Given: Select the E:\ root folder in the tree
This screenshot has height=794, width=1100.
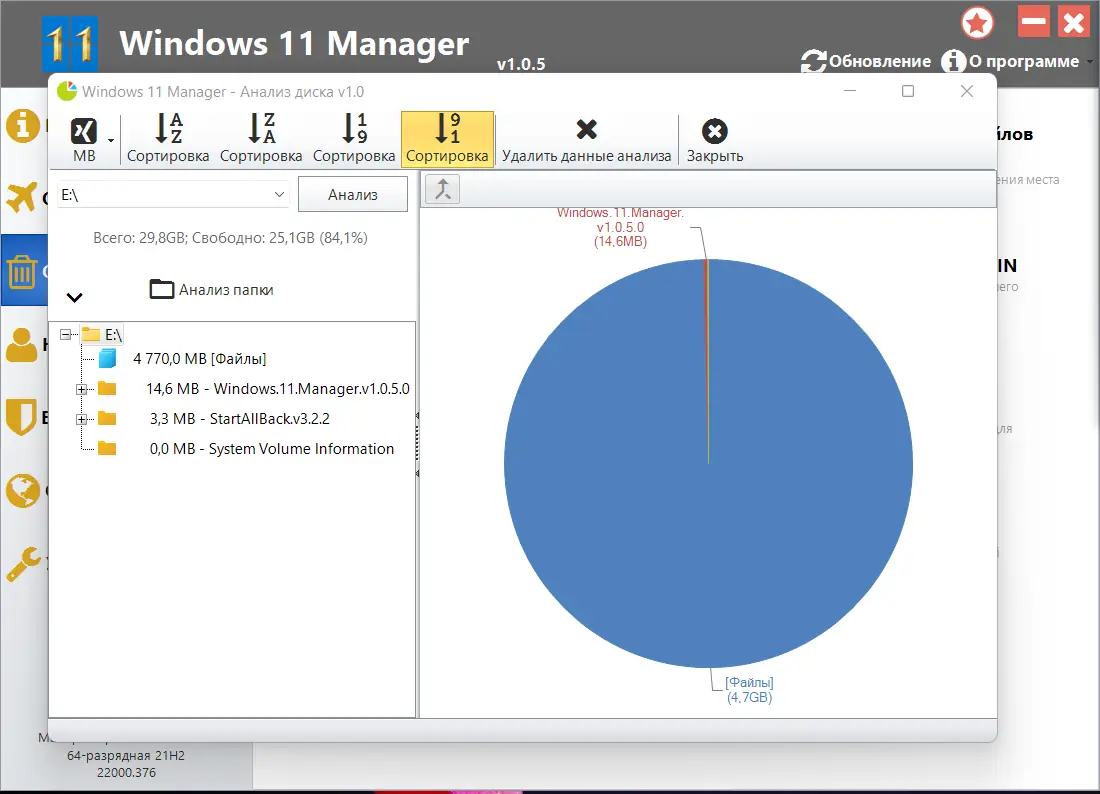Looking at the screenshot, I should (102, 335).
